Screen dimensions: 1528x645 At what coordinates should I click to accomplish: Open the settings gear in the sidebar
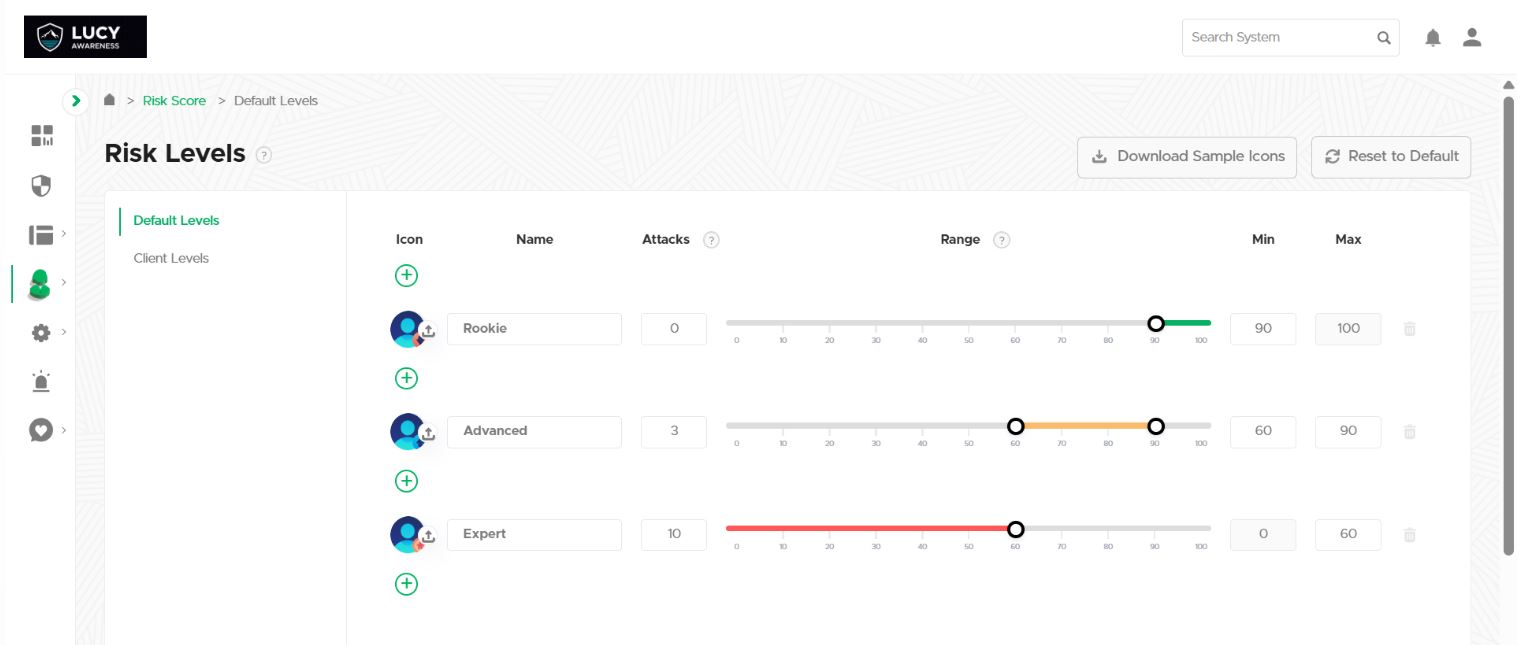(x=41, y=333)
